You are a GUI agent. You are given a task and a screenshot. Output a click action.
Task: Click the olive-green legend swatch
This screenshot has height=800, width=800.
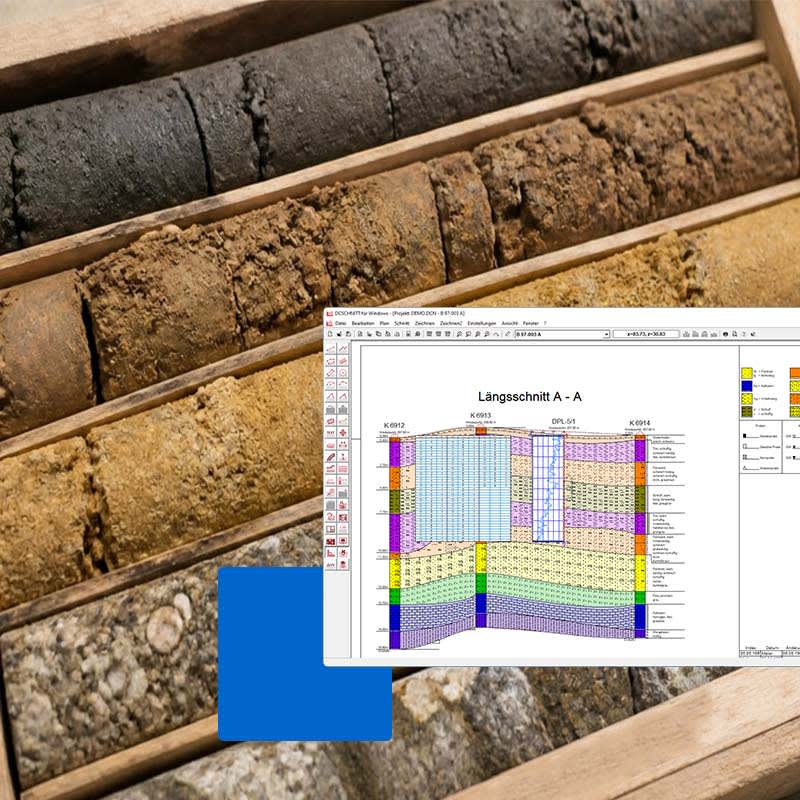tap(747, 412)
